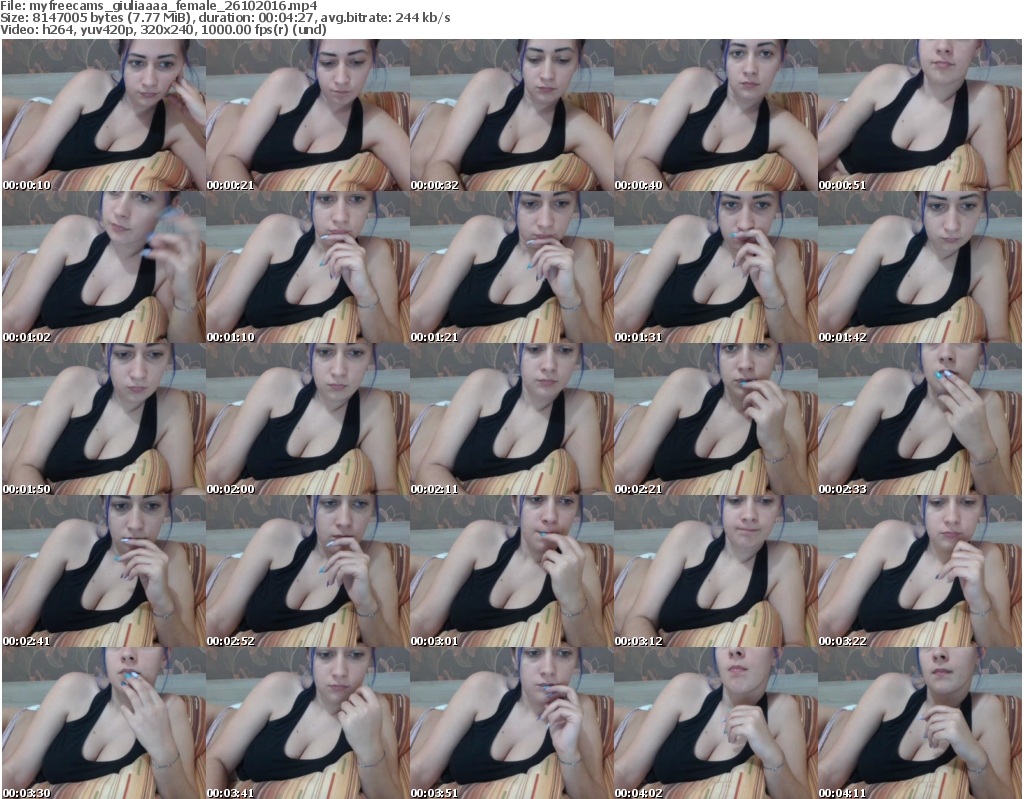Choose the thumbnail stamped 00:03:01
Image resolution: width=1024 pixels, height=799 pixels.
click(511, 571)
